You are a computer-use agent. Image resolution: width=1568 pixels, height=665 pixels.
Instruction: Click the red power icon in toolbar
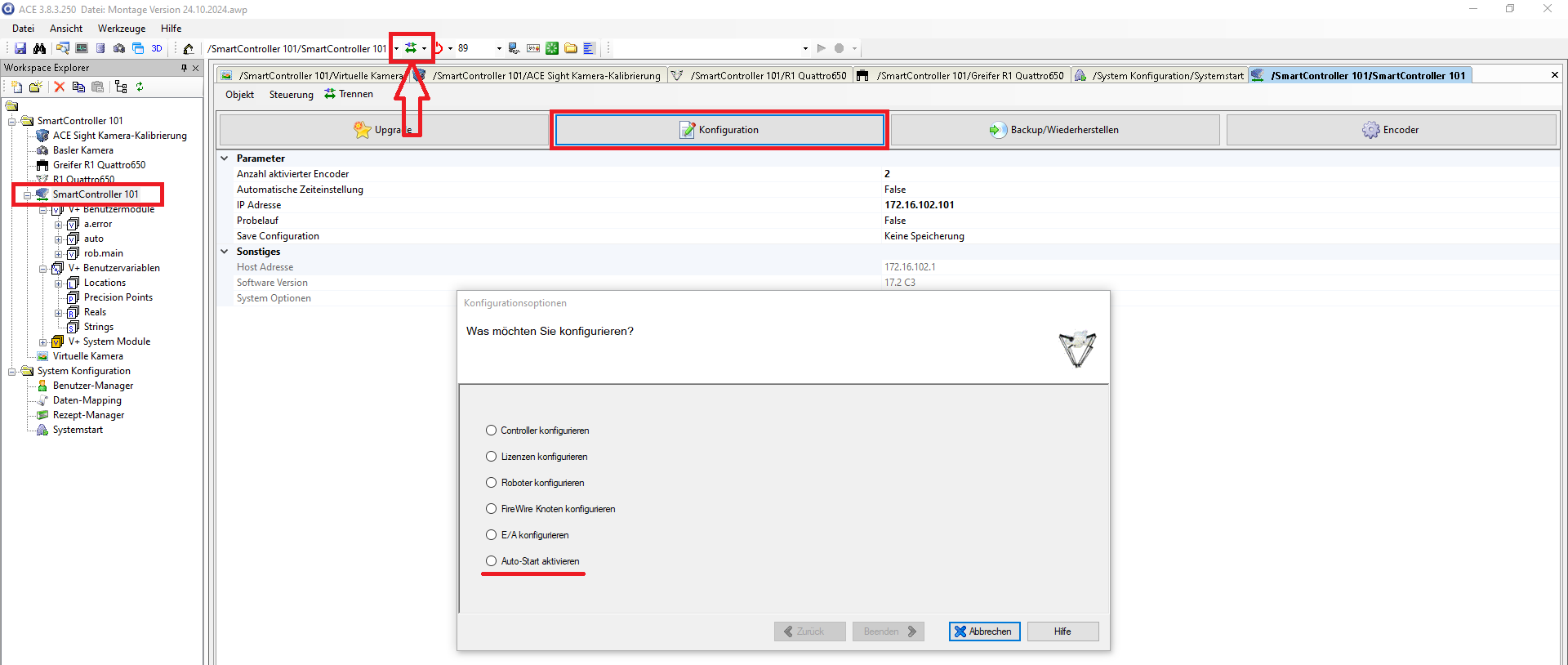(439, 48)
